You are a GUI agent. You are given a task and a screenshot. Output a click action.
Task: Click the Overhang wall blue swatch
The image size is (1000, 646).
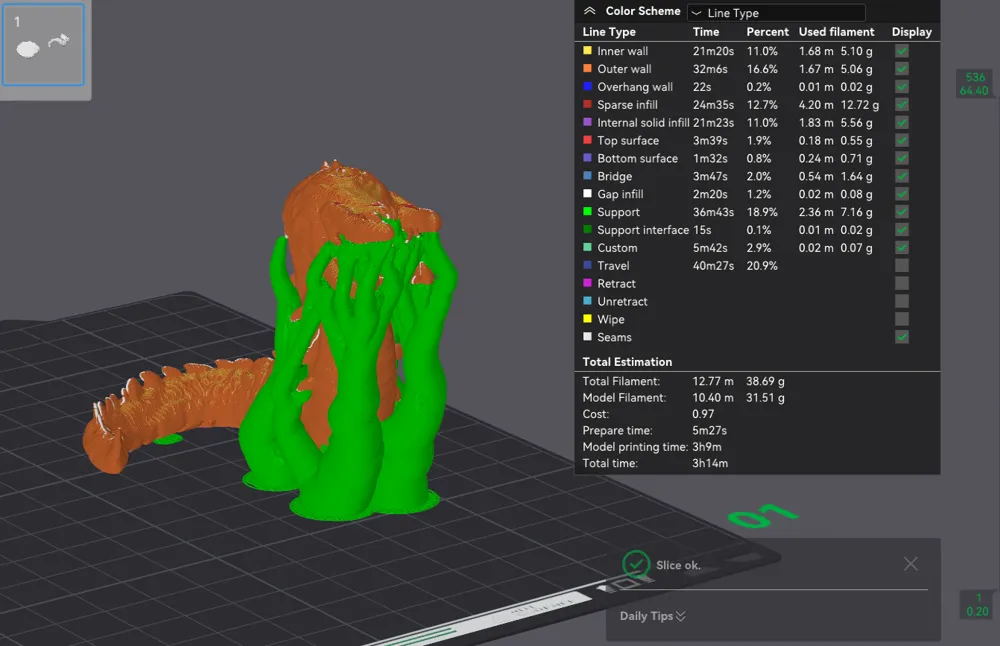587,86
